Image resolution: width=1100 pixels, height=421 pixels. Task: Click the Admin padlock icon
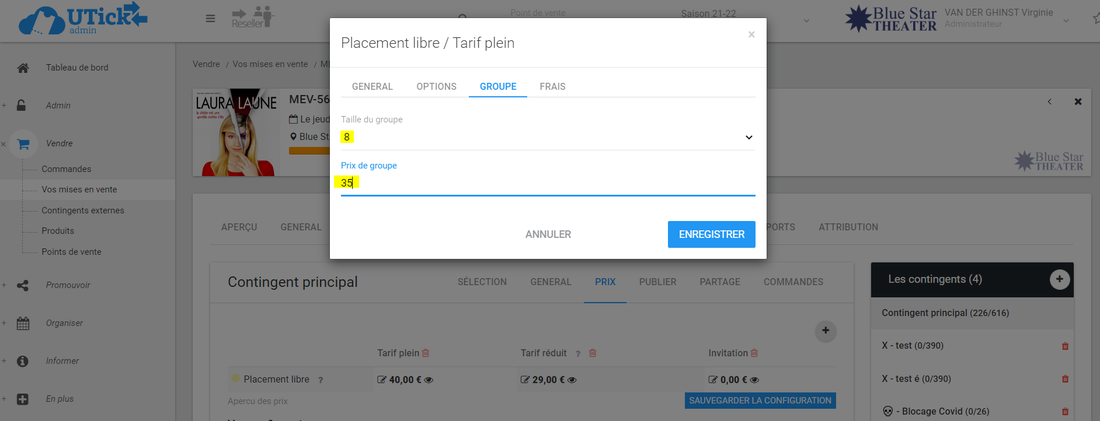pos(23,106)
